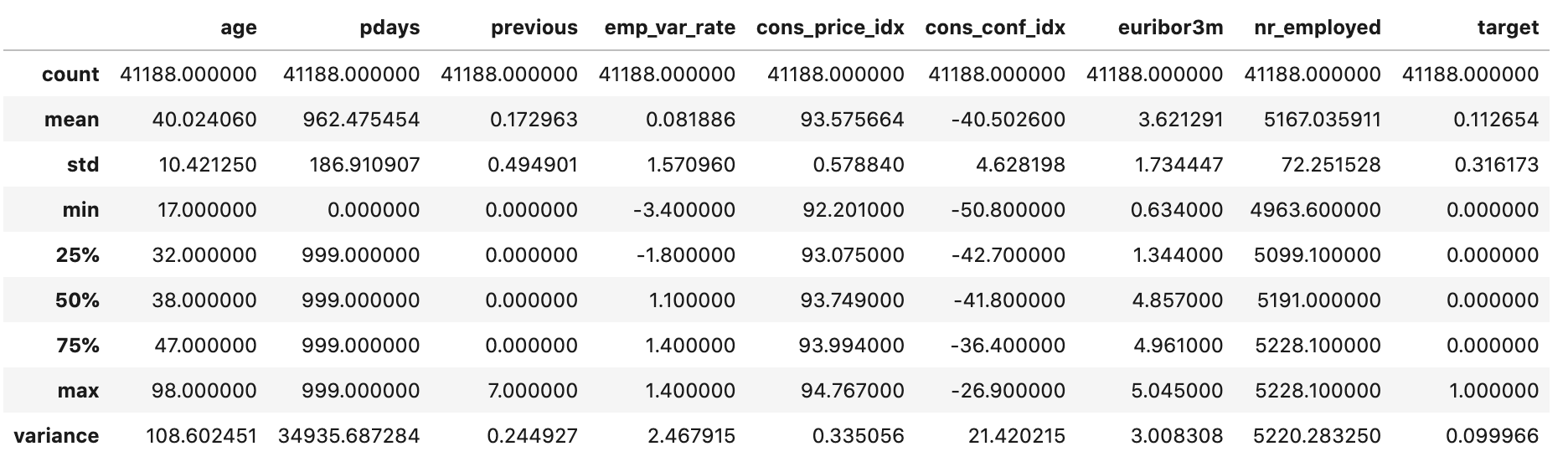Image resolution: width=1568 pixels, height=472 pixels.
Task: Select the cons_conf_idx column header
Action: [x=995, y=28]
